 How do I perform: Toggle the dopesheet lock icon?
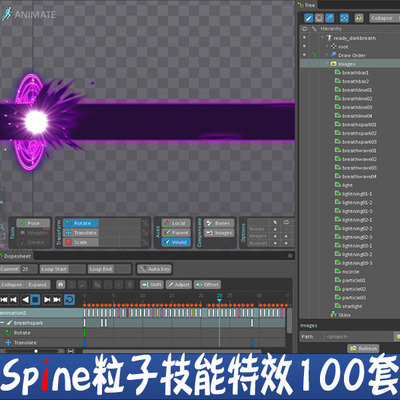tap(60, 285)
